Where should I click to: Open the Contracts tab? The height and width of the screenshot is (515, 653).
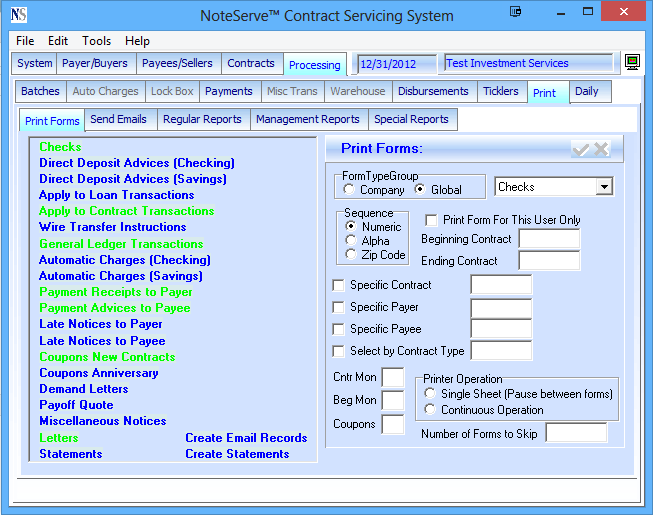(x=251, y=63)
